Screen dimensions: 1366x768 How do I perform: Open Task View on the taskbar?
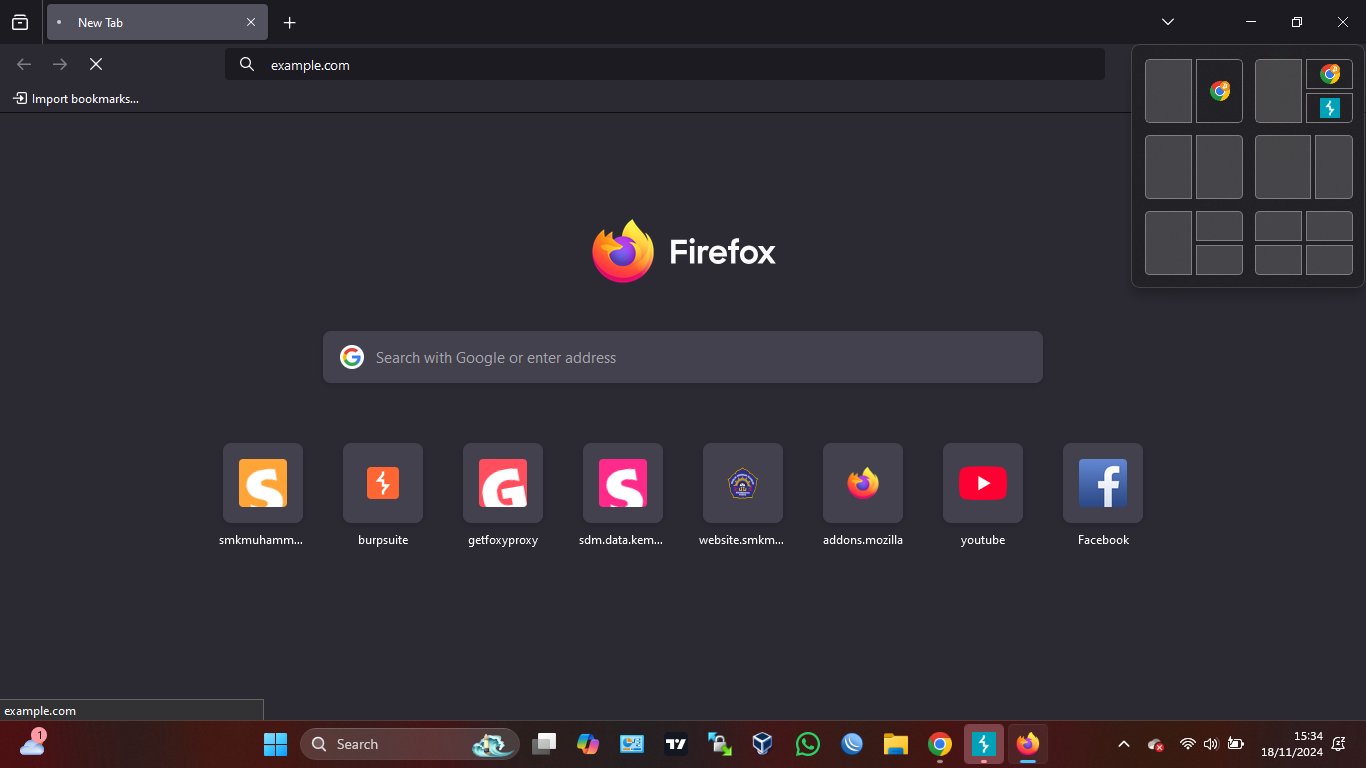[544, 744]
